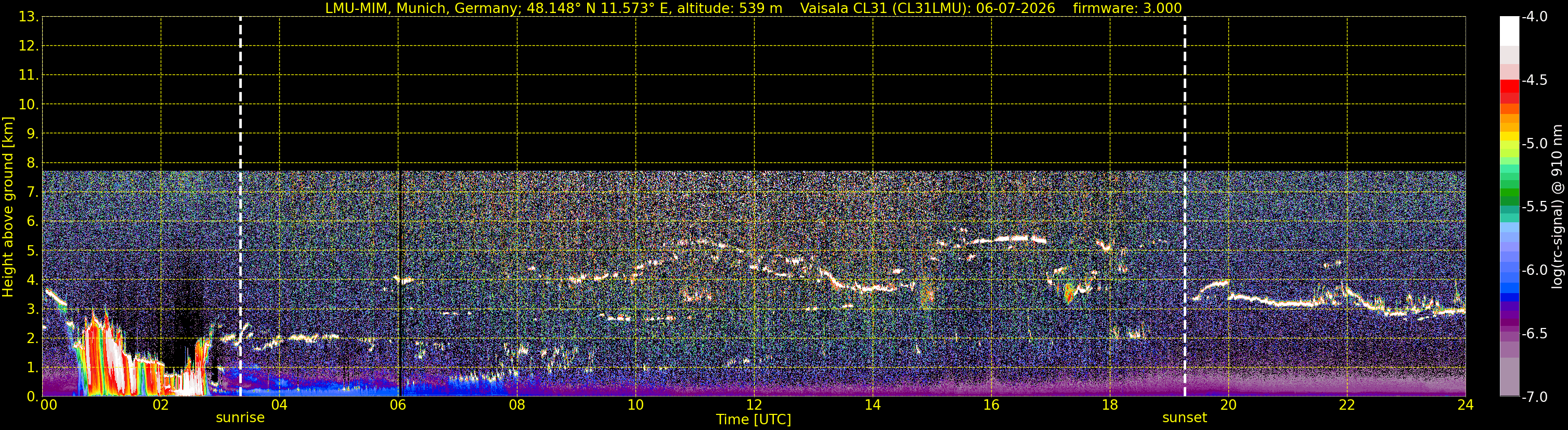The width and height of the screenshot is (1568, 430).
Task: Click the Time [UTC] axis label
Action: point(754,420)
